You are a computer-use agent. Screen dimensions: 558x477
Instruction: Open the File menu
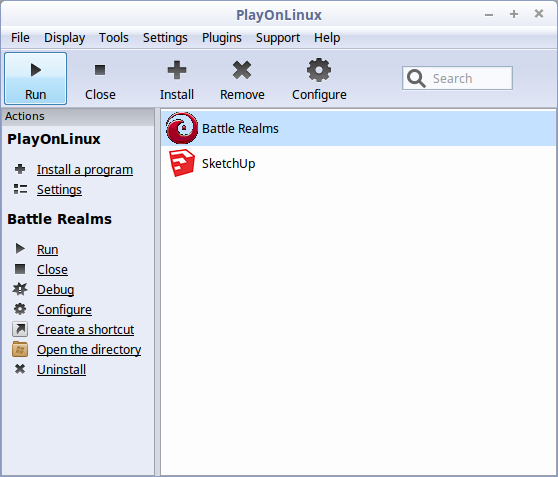click(x=20, y=37)
